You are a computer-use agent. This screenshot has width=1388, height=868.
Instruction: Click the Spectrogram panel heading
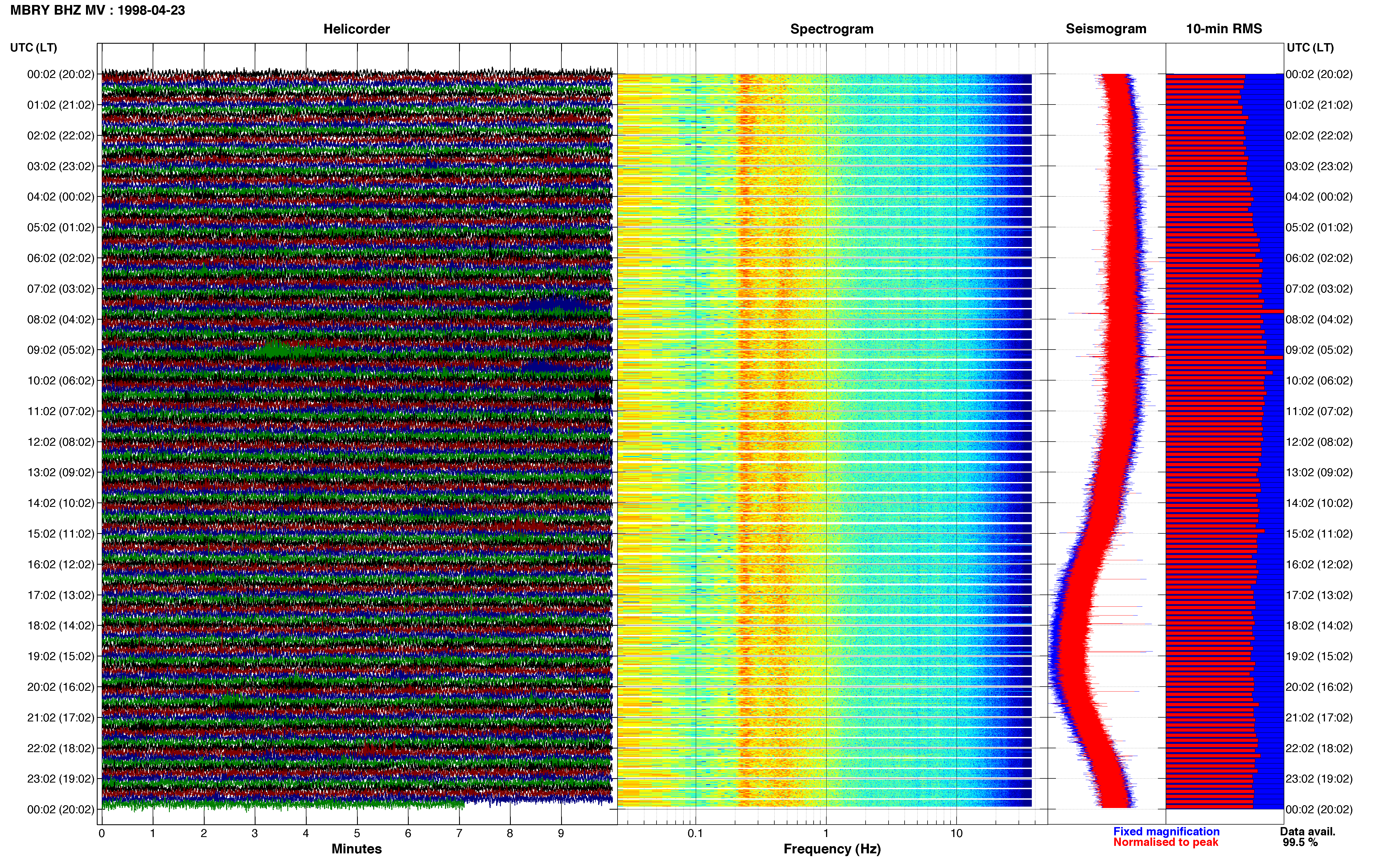tap(832, 29)
